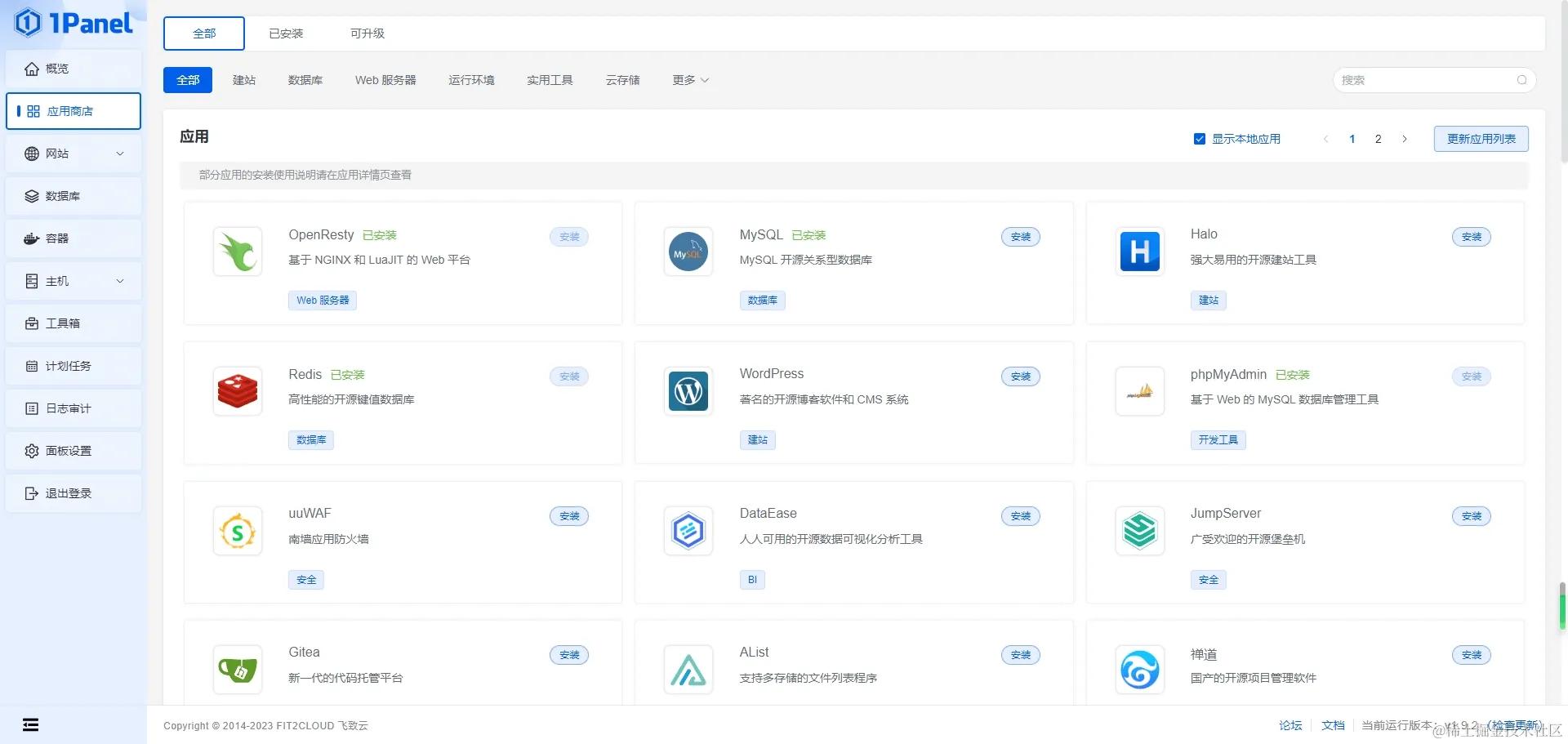Screen dimensions: 1568x744
Task: Open the 更多 category dropdown
Action: point(691,80)
